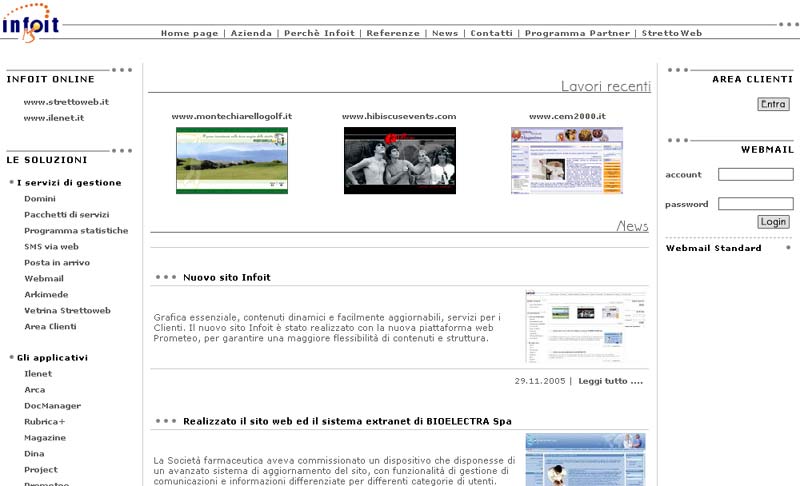Open the Project application link
The image size is (800, 486).
click(x=40, y=470)
